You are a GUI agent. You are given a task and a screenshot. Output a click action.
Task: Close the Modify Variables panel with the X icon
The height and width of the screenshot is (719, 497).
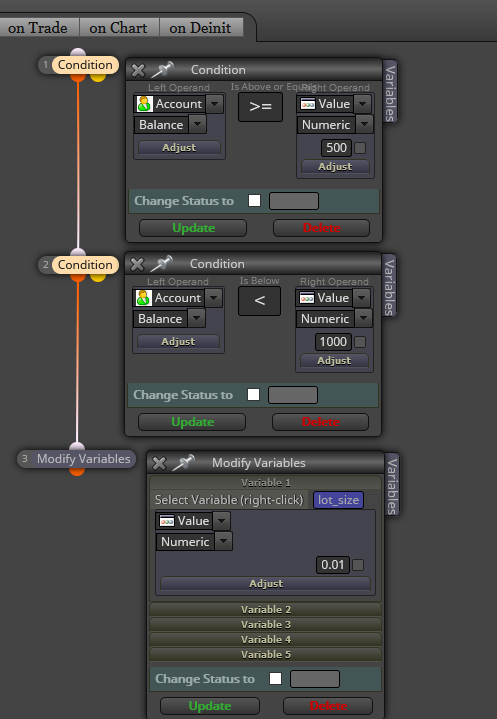point(159,463)
